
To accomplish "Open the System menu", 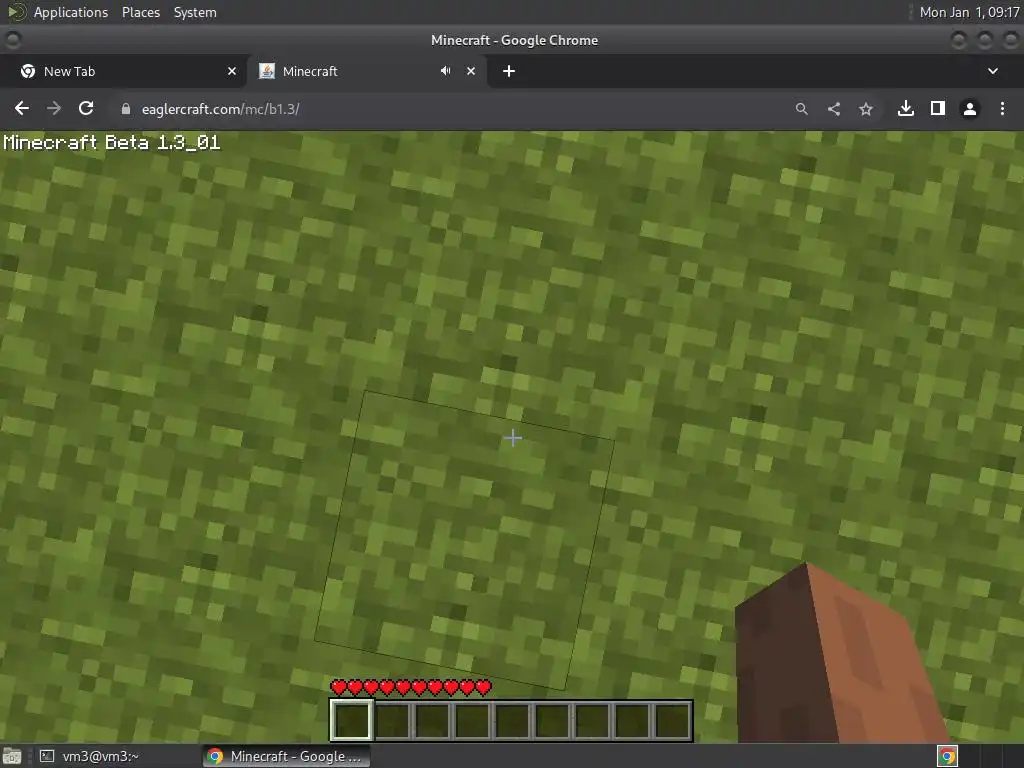I will click(195, 12).
